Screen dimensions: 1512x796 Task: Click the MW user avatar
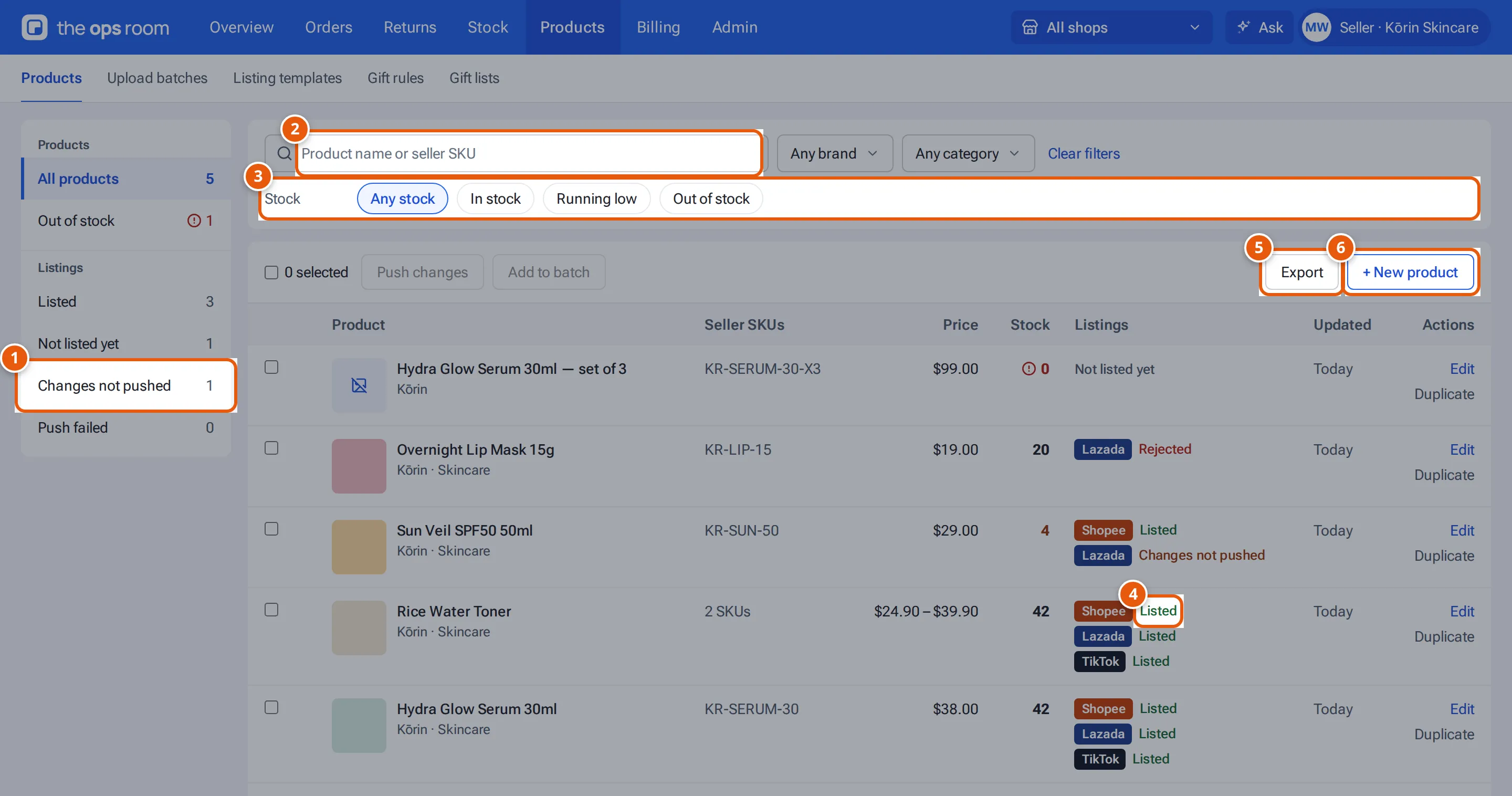pyautogui.click(x=1317, y=28)
